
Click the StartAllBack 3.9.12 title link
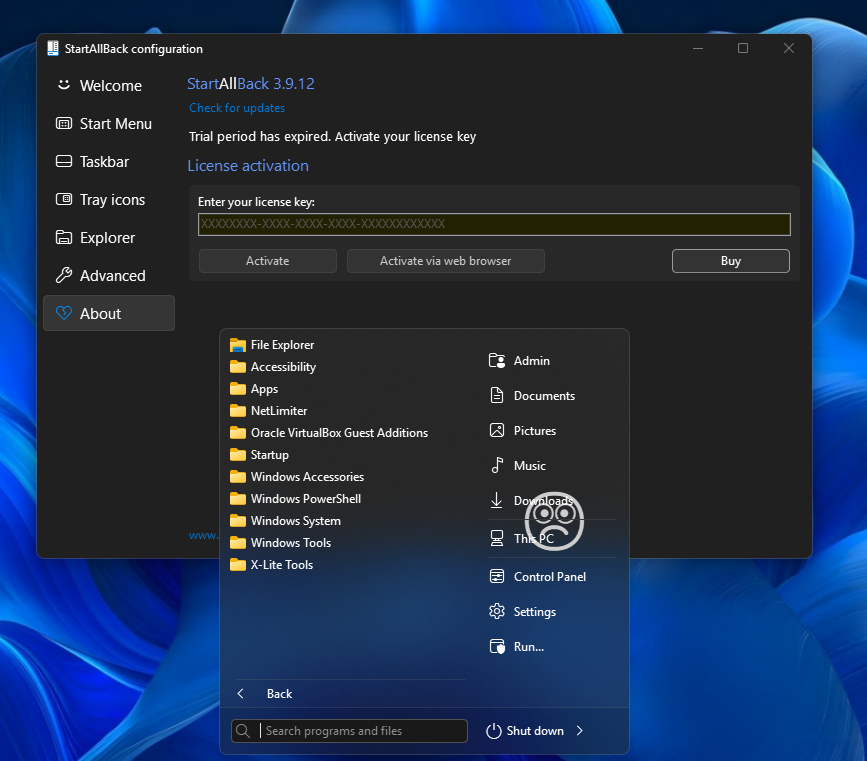(250, 84)
